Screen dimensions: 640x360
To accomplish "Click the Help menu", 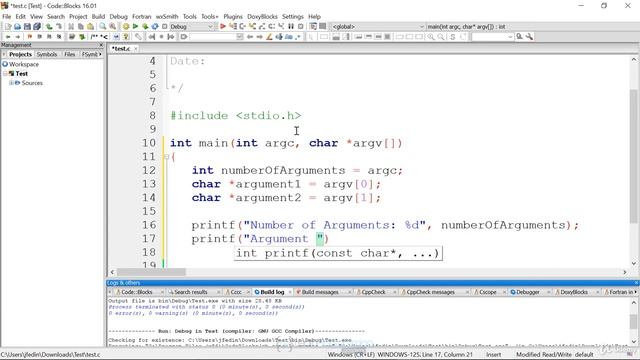I will [x=314, y=16].
